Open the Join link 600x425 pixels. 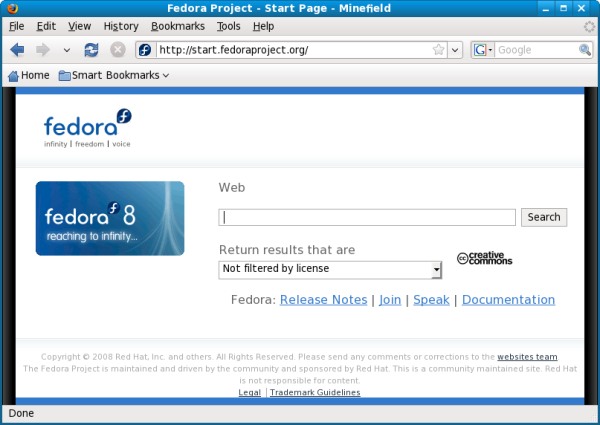coord(390,300)
